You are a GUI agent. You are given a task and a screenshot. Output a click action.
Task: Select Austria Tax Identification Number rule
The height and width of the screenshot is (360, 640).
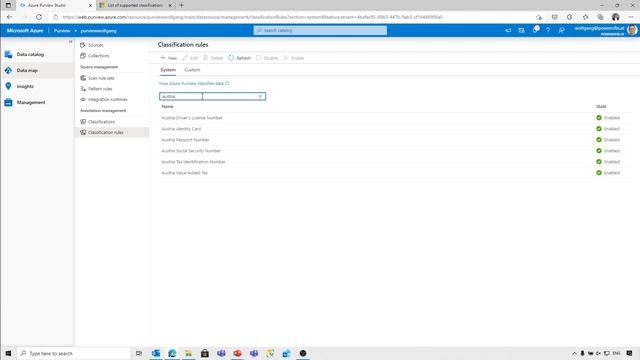pyautogui.click(x=193, y=162)
